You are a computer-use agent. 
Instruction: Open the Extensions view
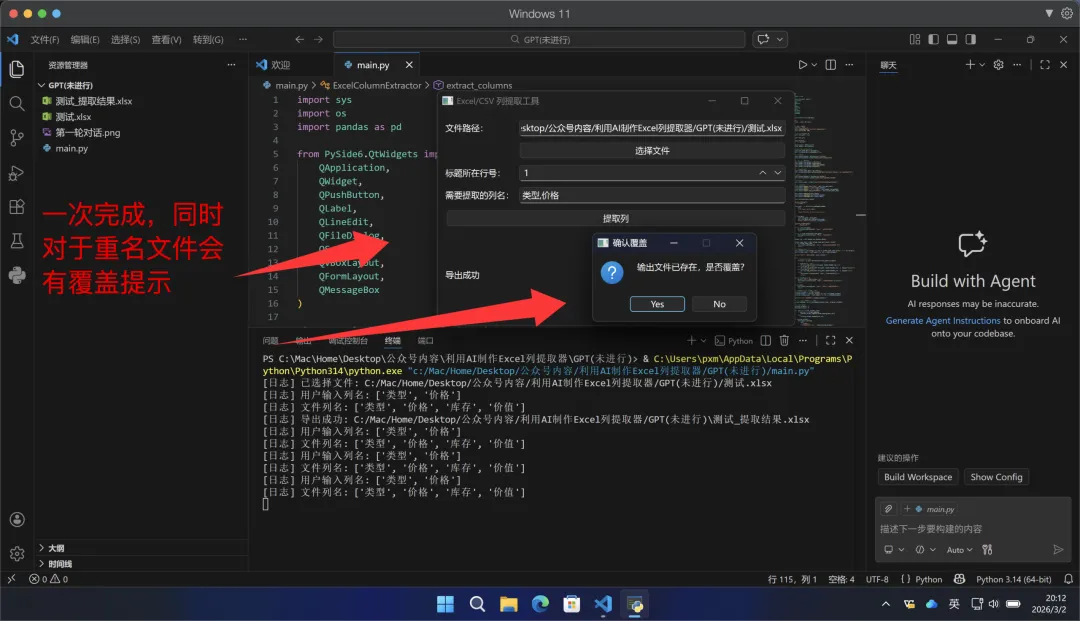pyautogui.click(x=17, y=207)
